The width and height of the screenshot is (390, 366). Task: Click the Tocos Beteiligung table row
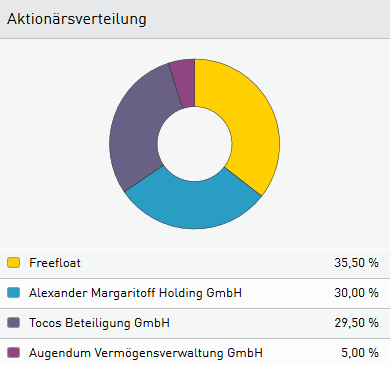click(x=195, y=323)
